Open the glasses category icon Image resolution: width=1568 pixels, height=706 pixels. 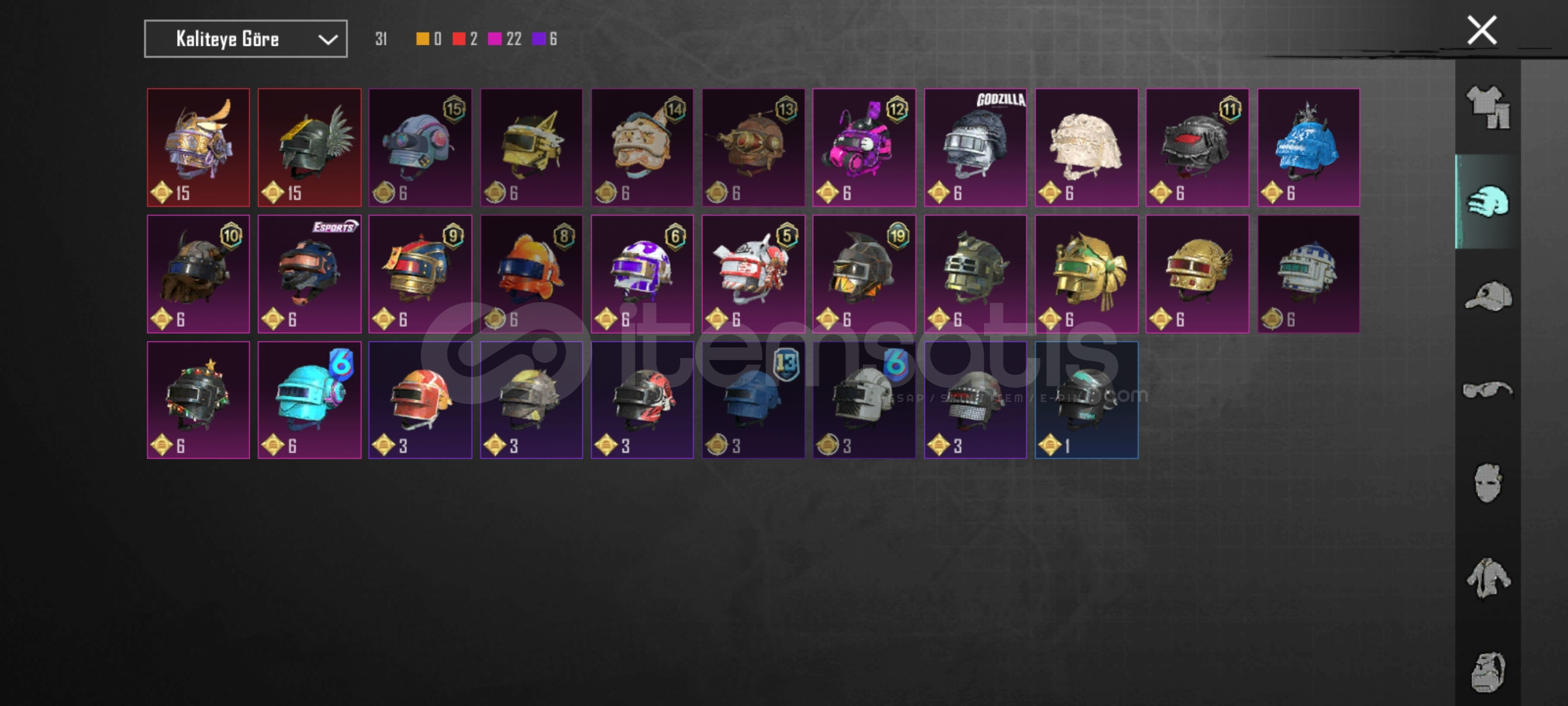(1488, 390)
